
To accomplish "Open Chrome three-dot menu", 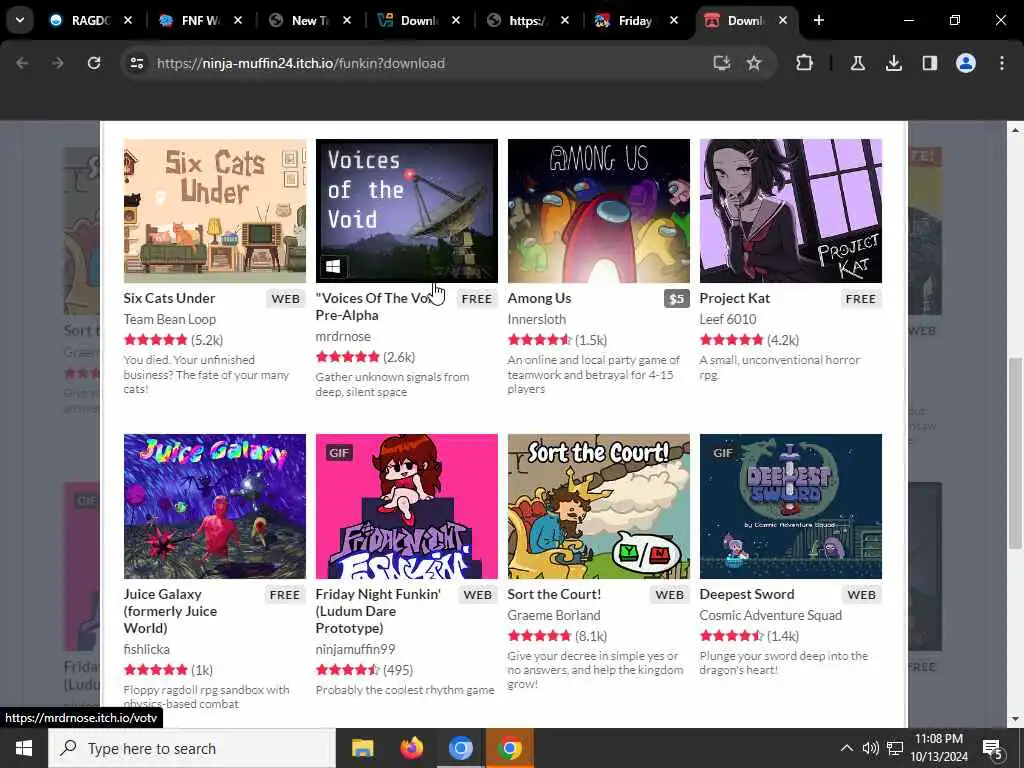I will click(1002, 63).
